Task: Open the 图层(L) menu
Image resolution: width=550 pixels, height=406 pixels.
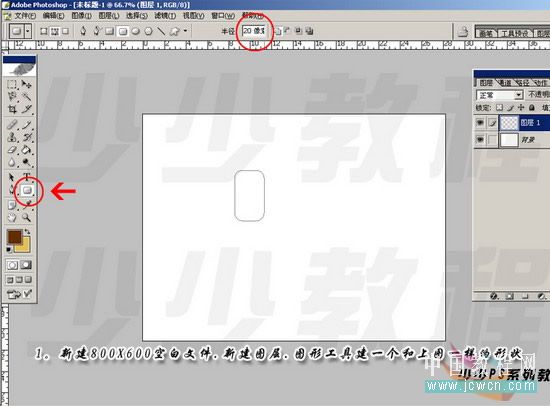Action: [109, 16]
